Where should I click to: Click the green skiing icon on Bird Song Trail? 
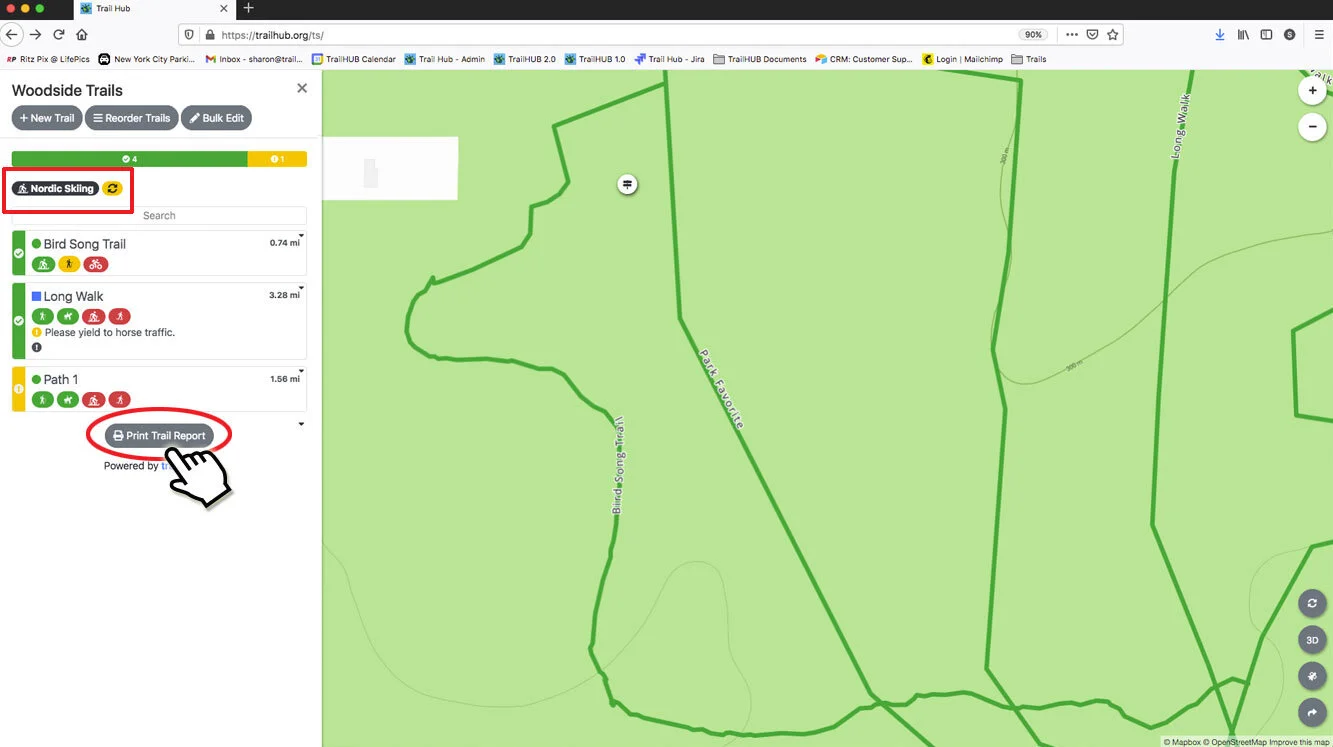43,264
